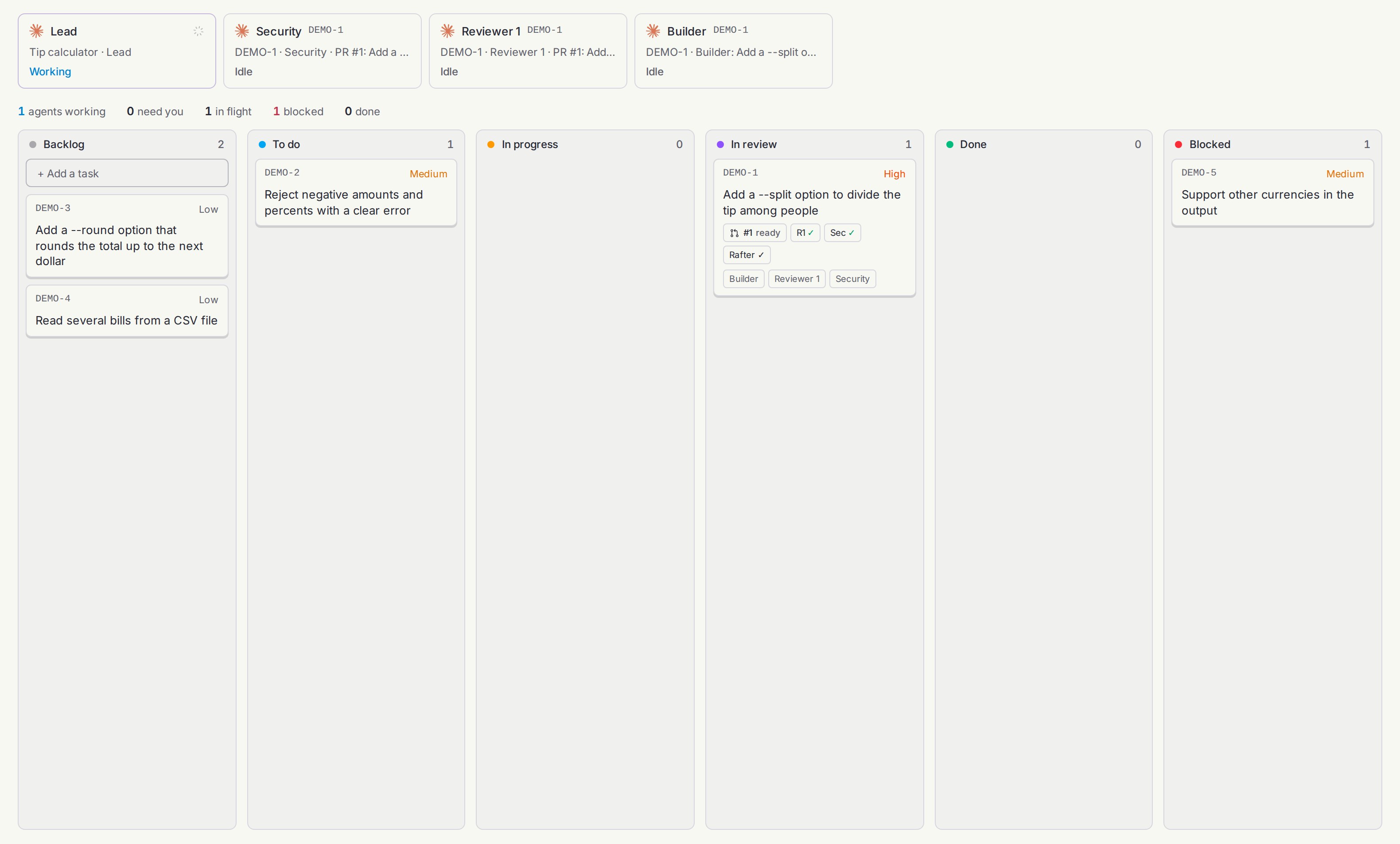Select the Reviewer 1 tag on DEMO-1

click(x=797, y=279)
